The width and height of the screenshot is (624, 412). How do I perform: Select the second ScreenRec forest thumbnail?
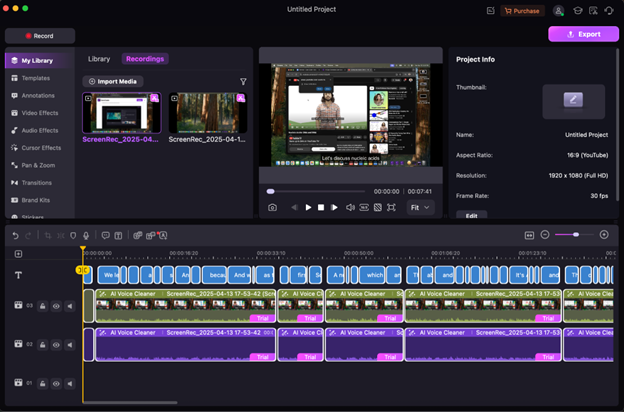208,113
